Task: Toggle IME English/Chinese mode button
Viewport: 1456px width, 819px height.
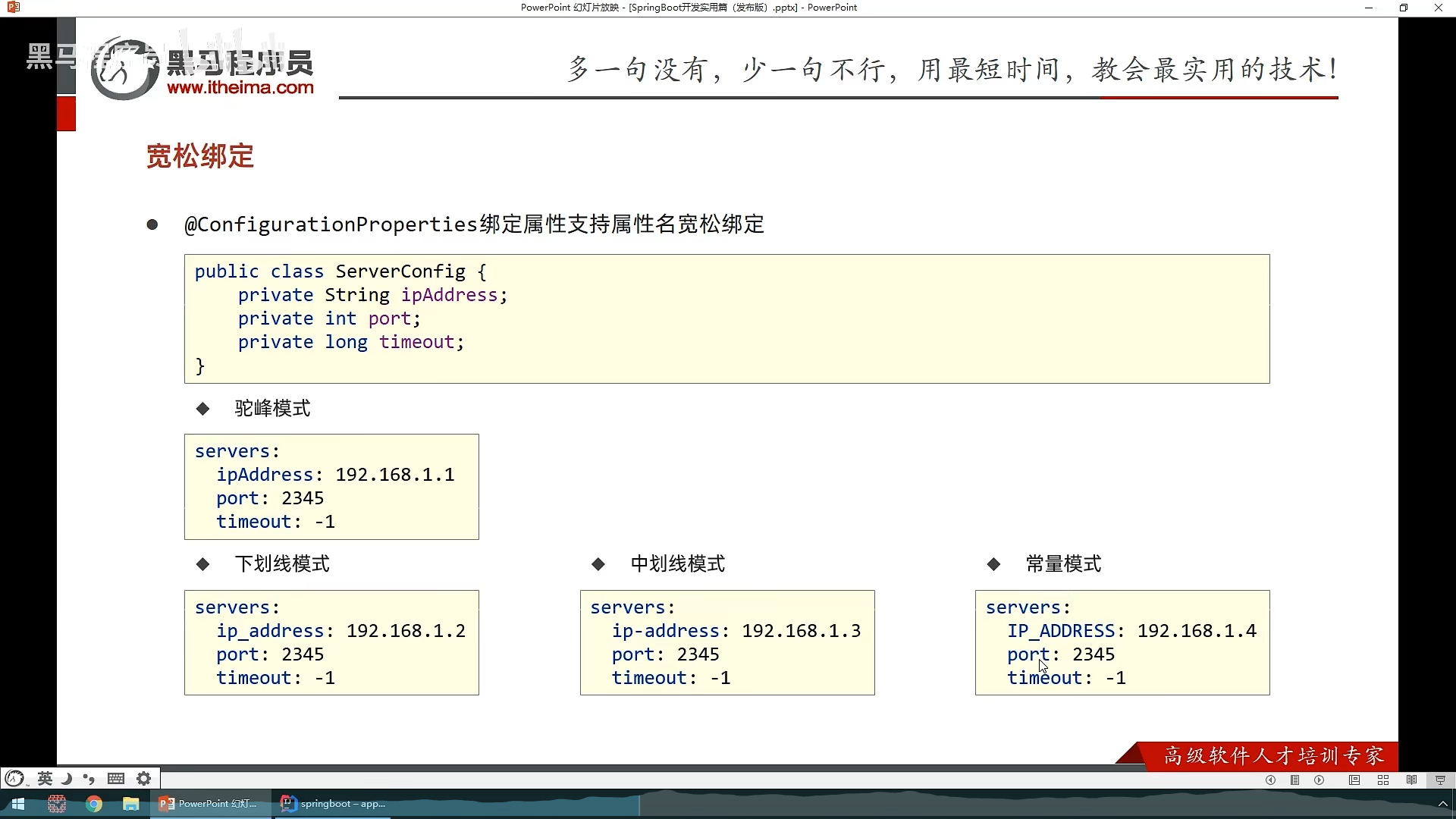Action: tap(45, 778)
